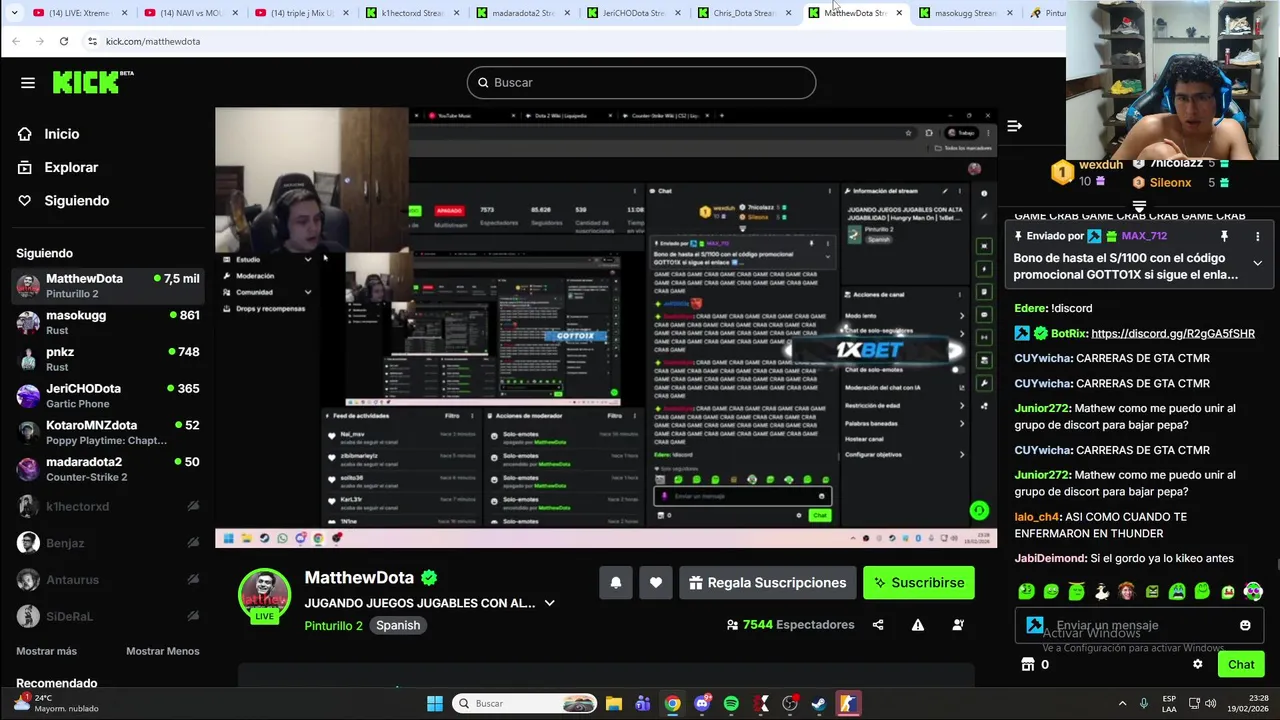1280x720 pixels.
Task: Unpin the pinned chat message
Action: coord(1224,236)
